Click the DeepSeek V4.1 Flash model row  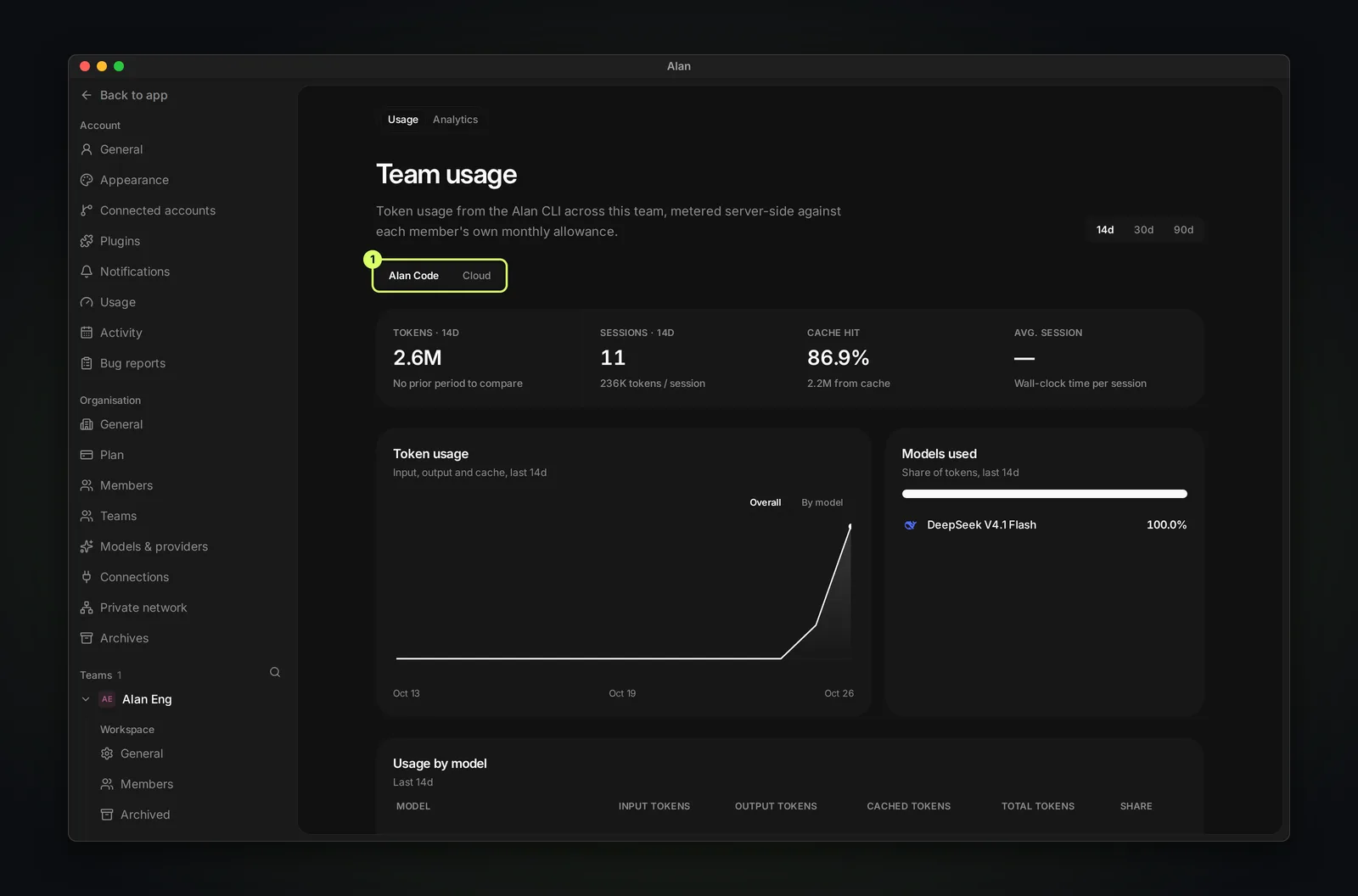[x=1044, y=525]
